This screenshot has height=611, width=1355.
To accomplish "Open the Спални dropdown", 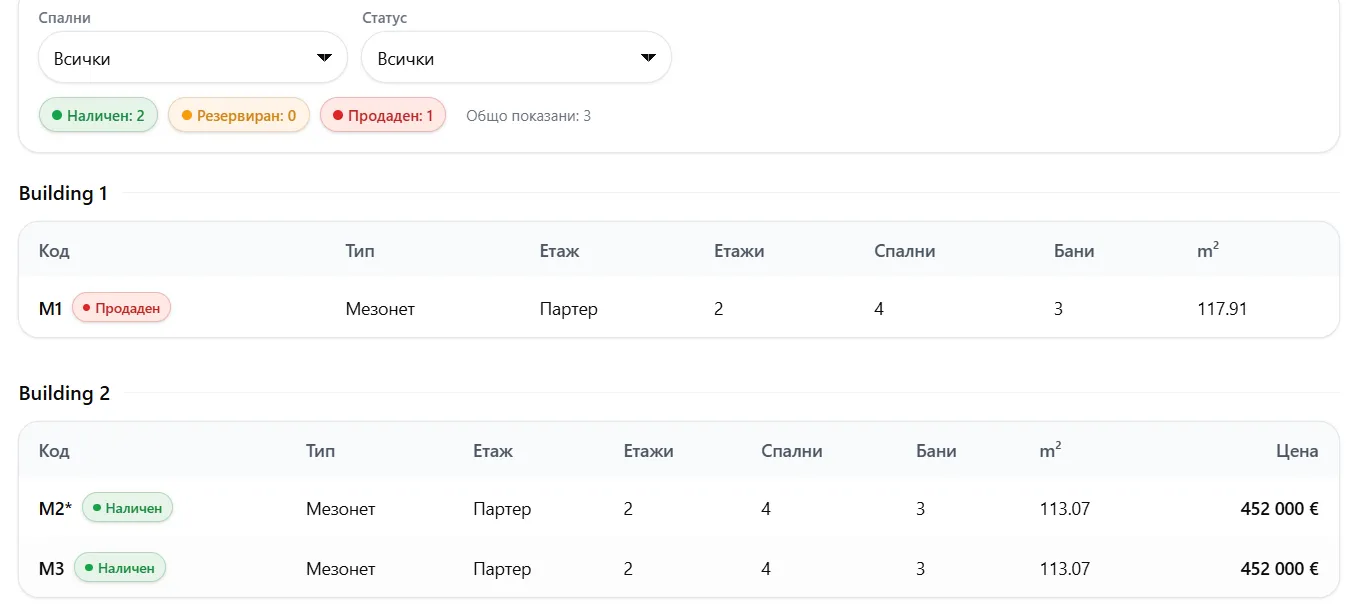I will [192, 58].
